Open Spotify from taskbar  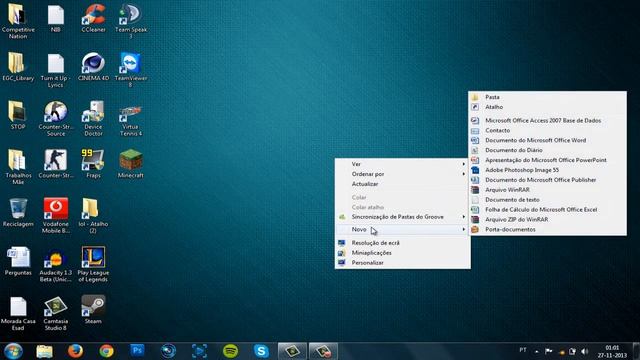point(231,351)
